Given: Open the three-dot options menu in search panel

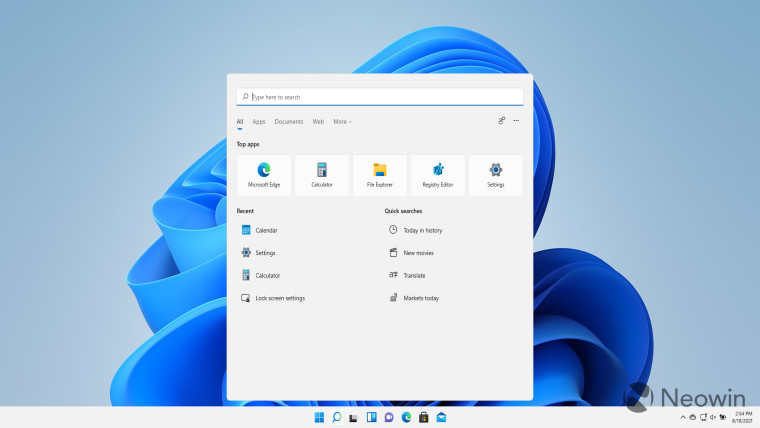Looking at the screenshot, I should tap(516, 121).
